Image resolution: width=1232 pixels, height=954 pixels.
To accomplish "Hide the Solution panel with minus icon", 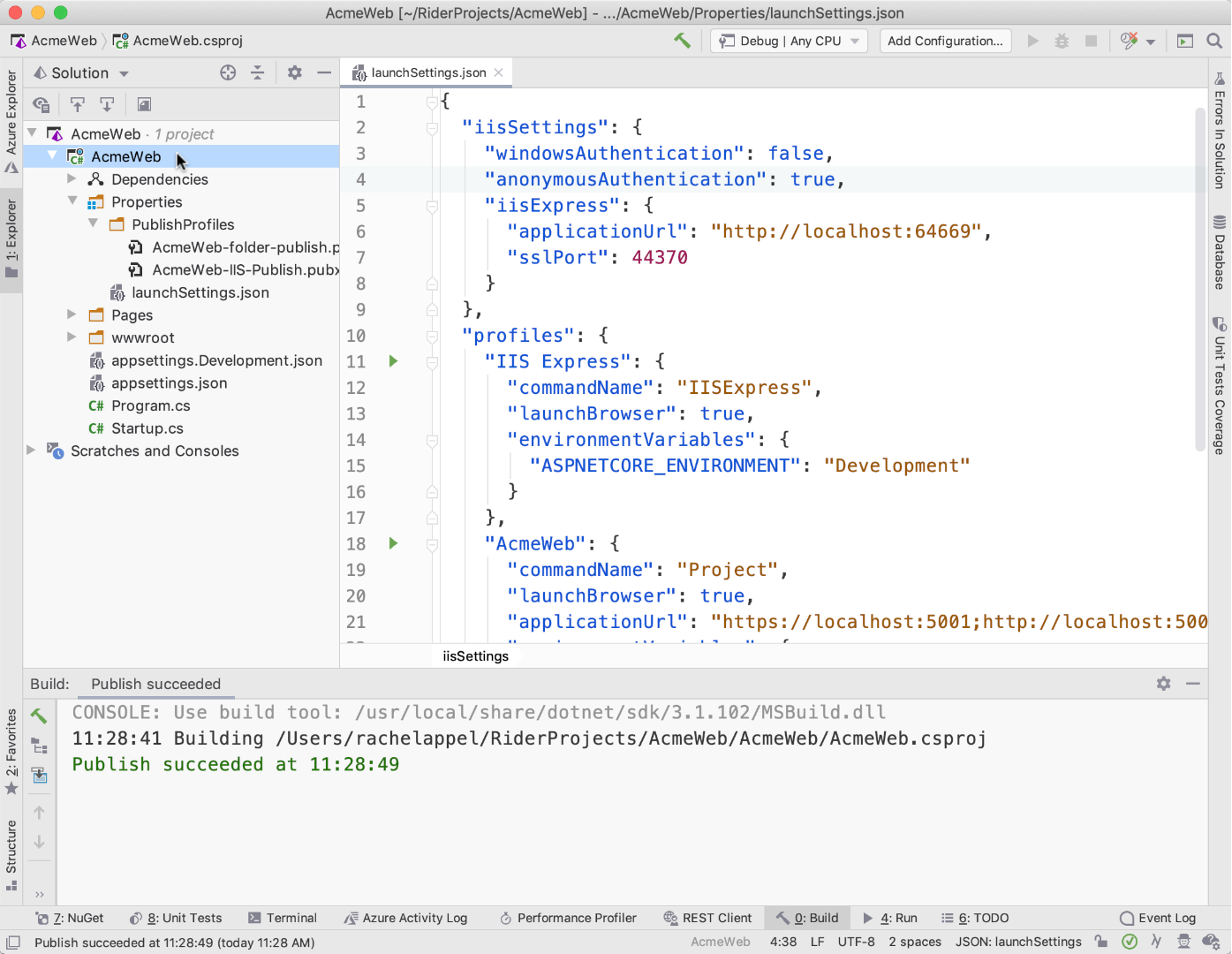I will tap(324, 73).
